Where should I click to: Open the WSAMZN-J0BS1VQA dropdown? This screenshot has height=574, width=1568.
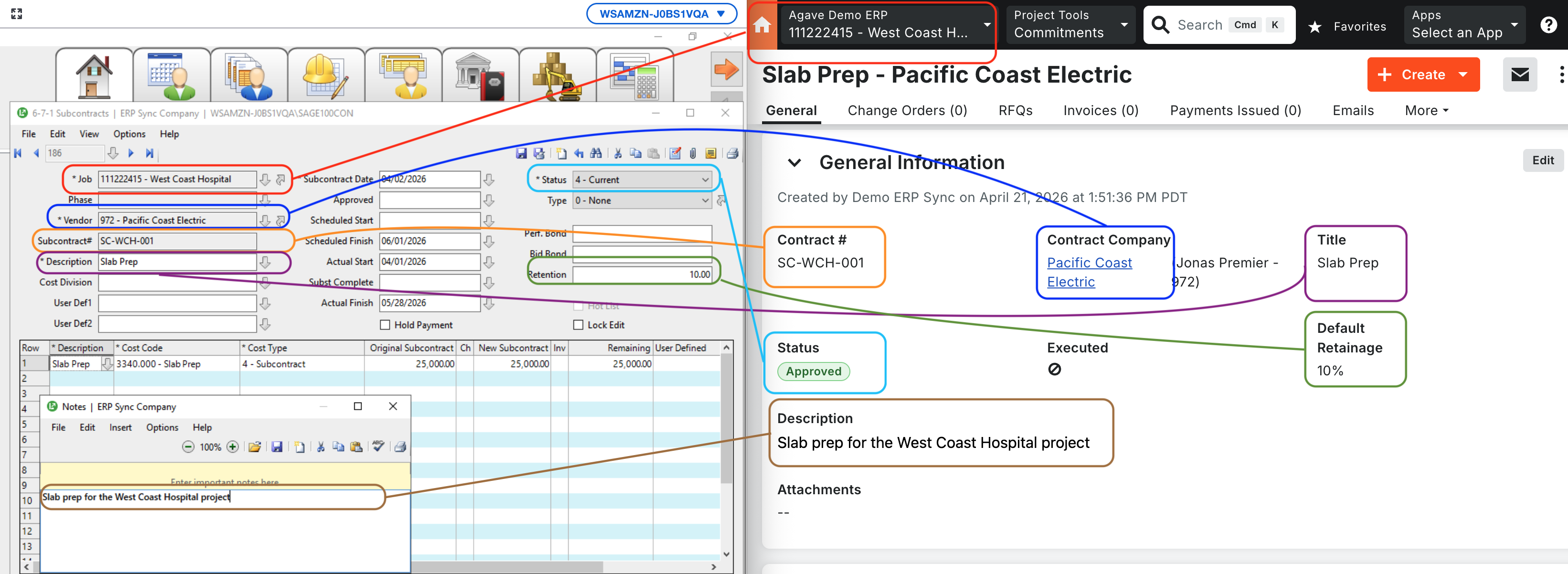(x=662, y=13)
